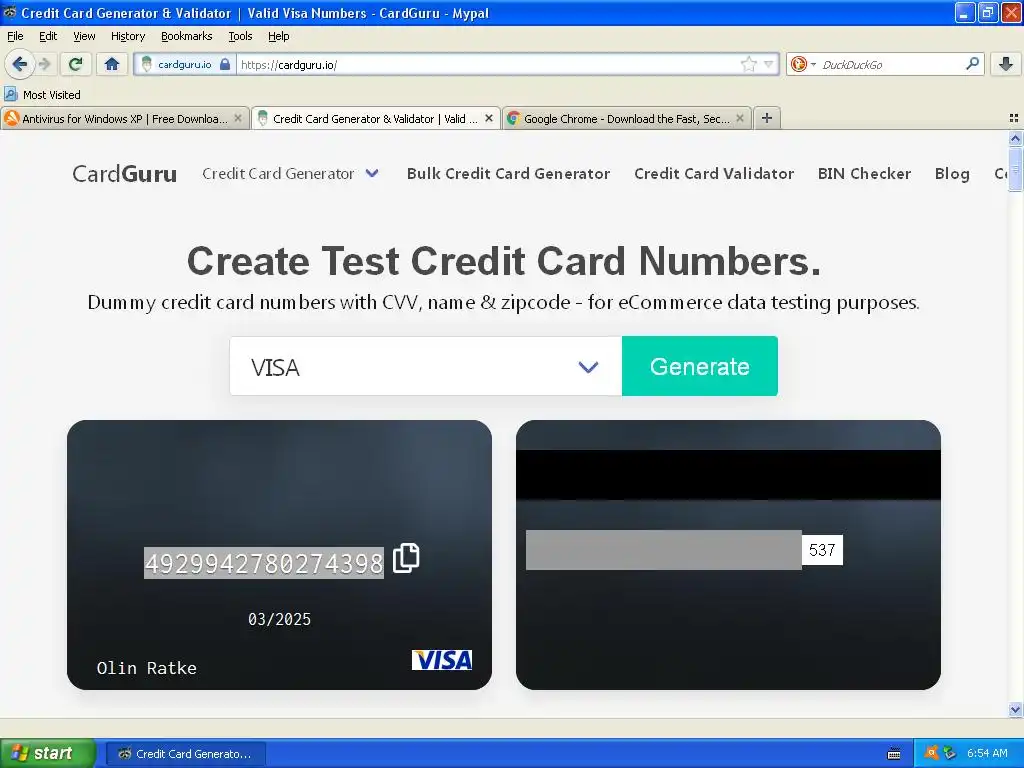Bookmark this page with the star icon
Viewport: 1024px width, 768px height.
coord(748,64)
